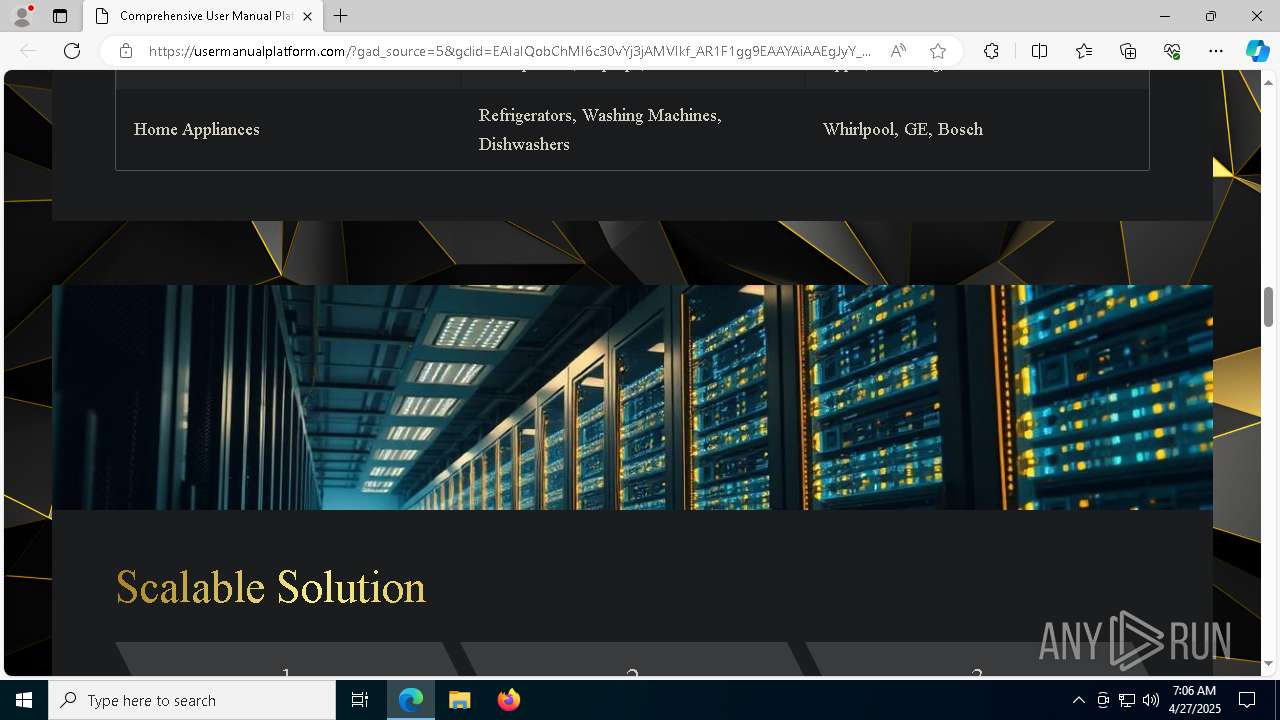Open the Copilot sidebar
Screen dimensions: 1280x720
pos(1257,51)
